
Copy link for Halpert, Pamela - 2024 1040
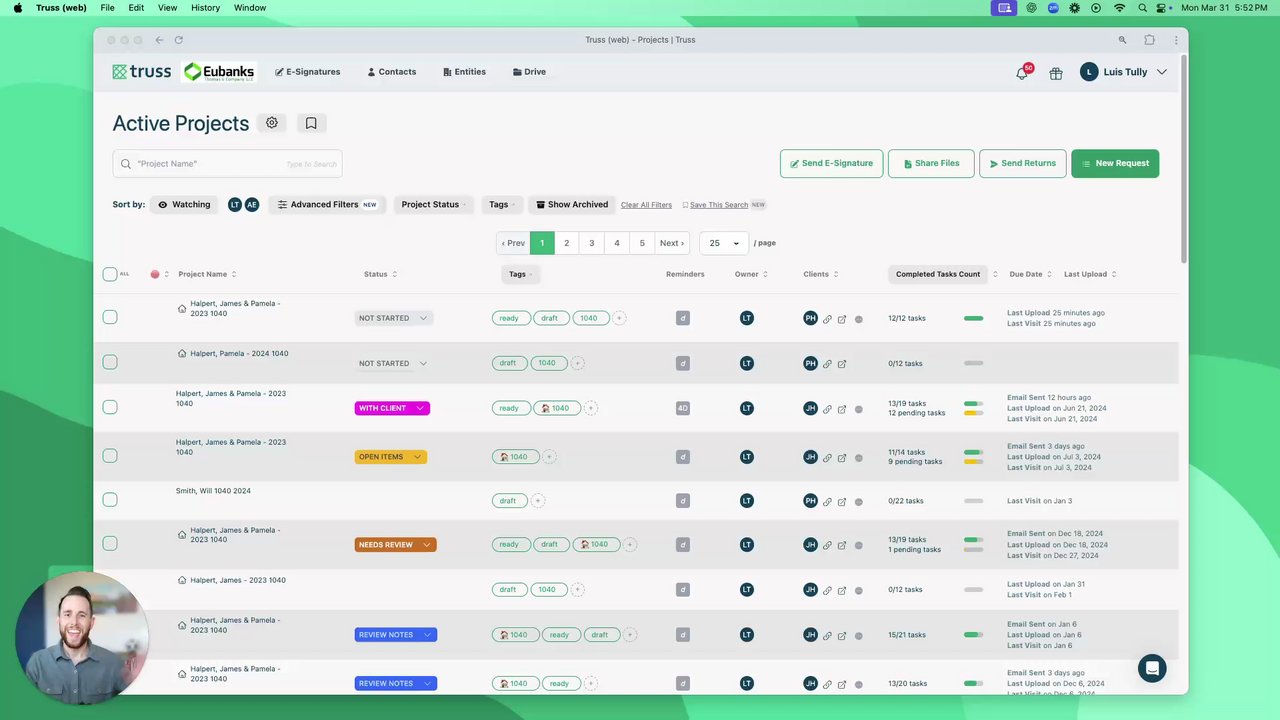pyautogui.click(x=827, y=364)
